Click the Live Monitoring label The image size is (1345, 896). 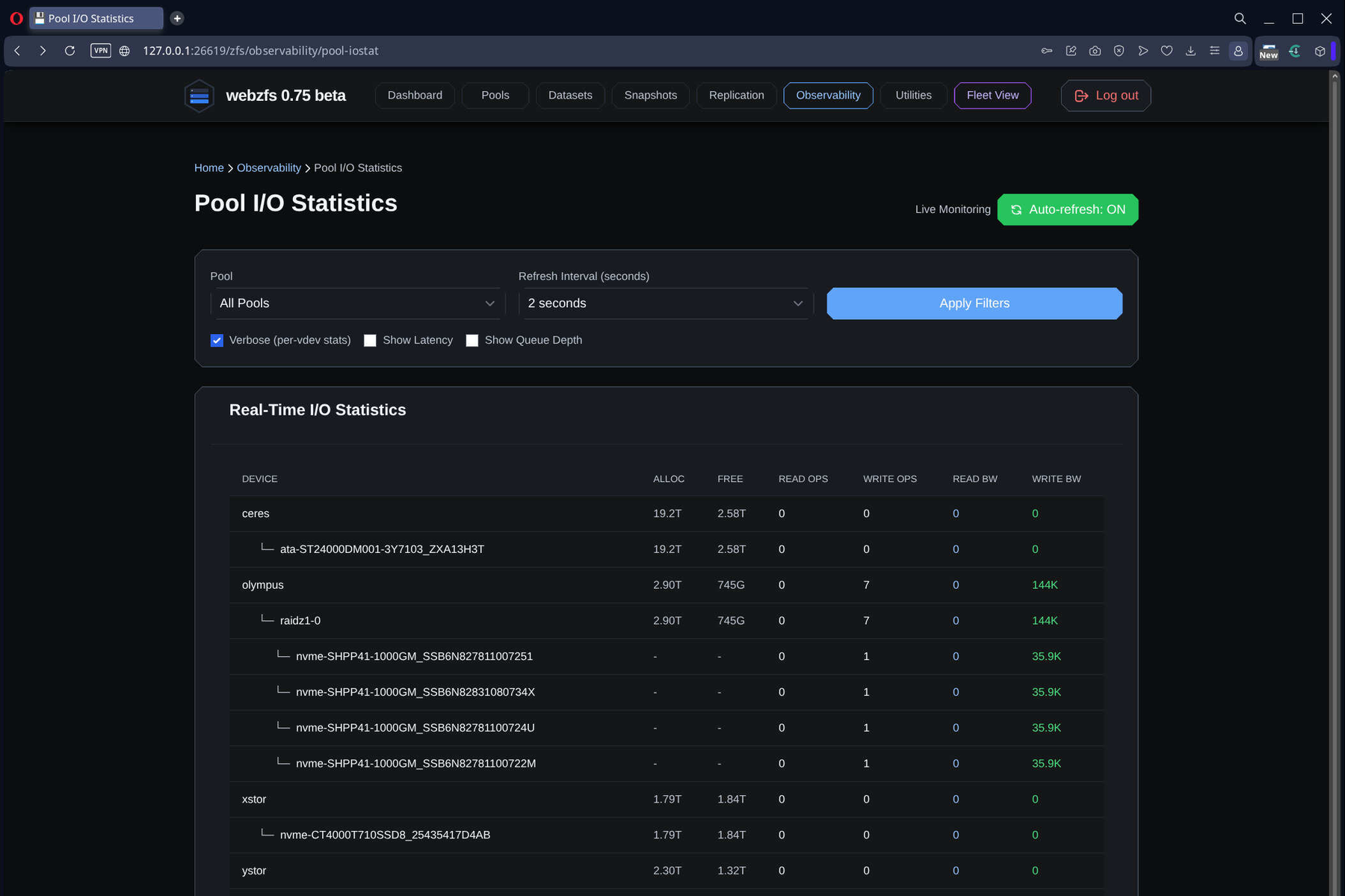tap(953, 210)
